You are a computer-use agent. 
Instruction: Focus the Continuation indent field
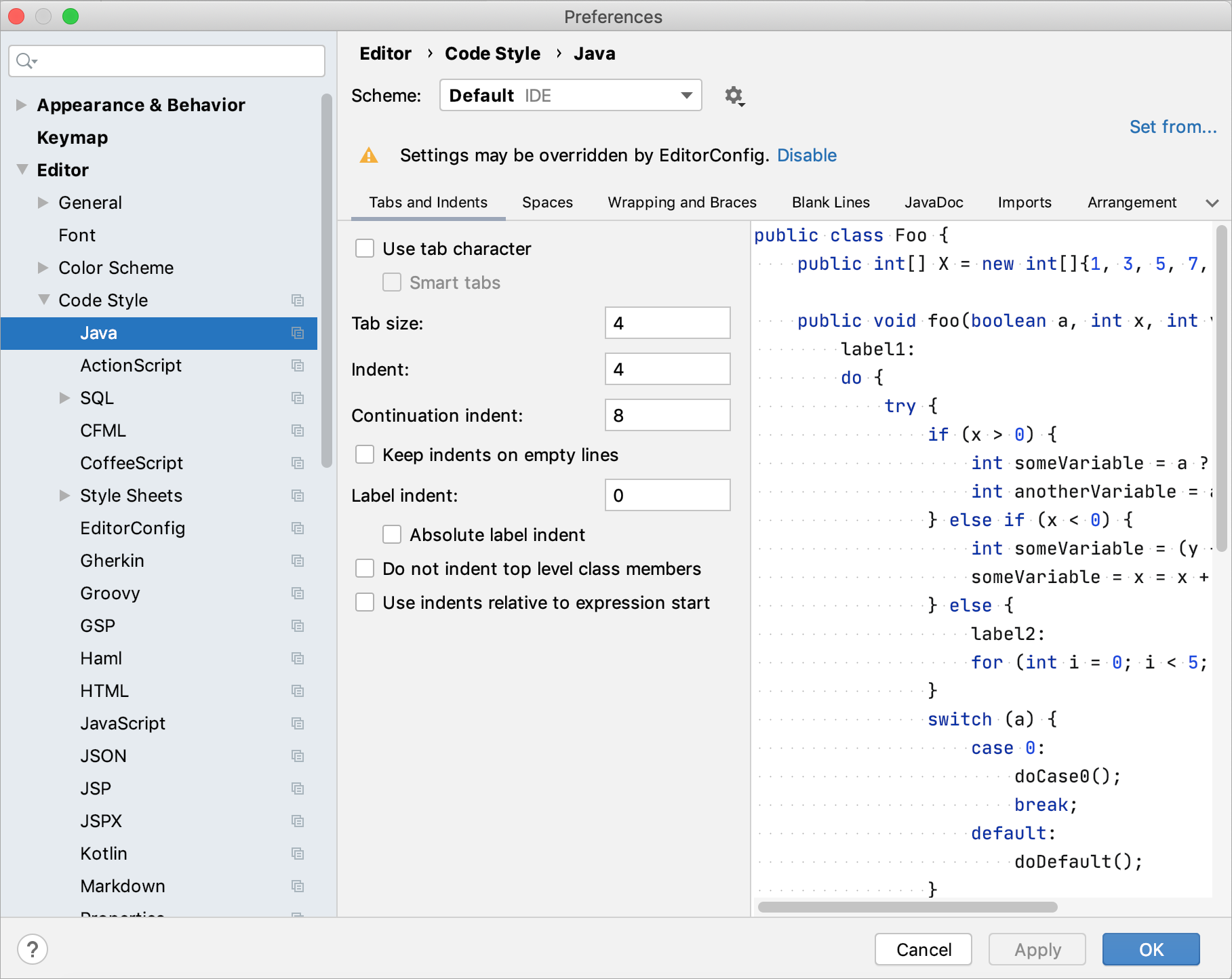tap(668, 415)
